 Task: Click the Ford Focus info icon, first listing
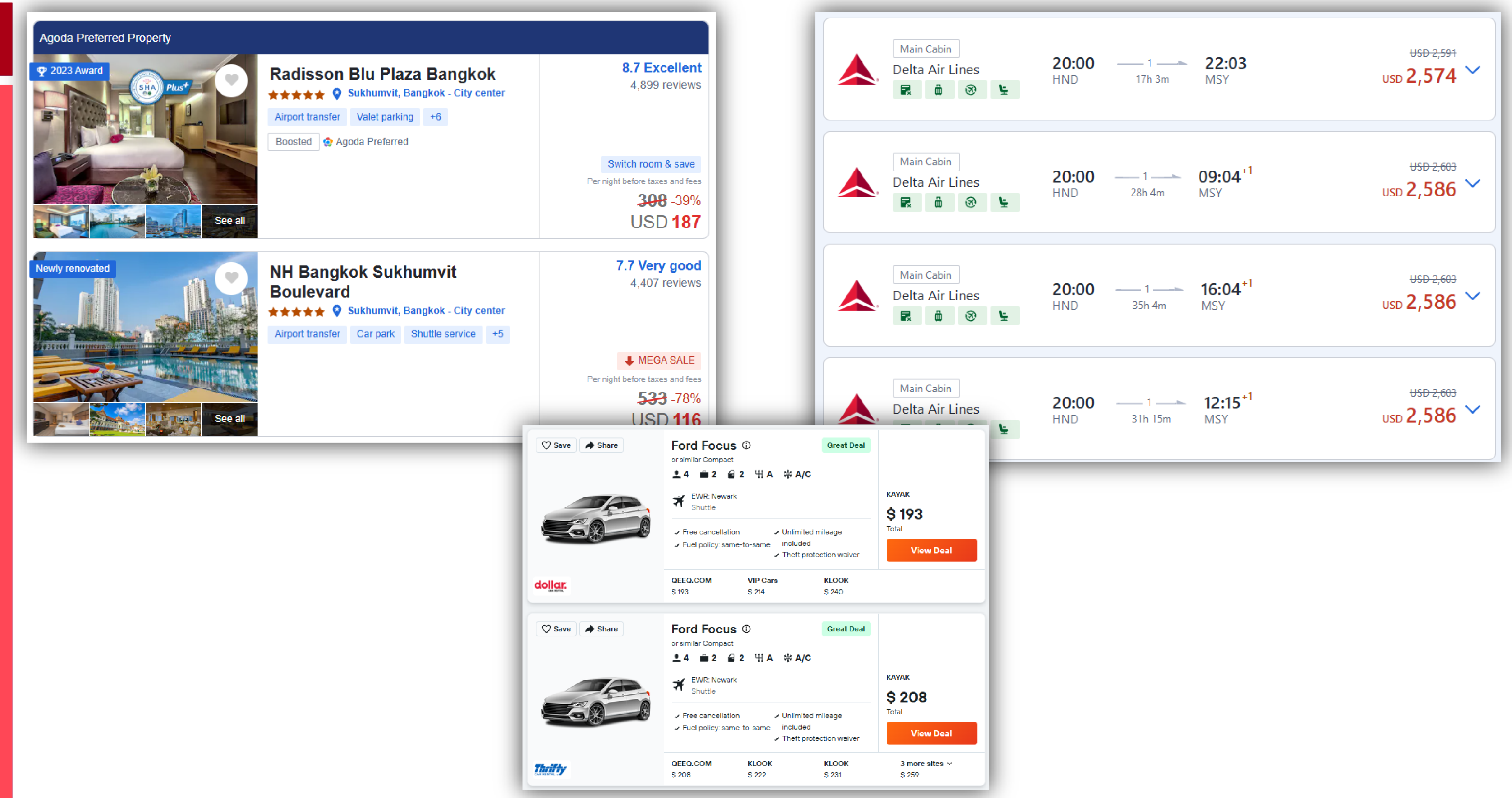746,445
